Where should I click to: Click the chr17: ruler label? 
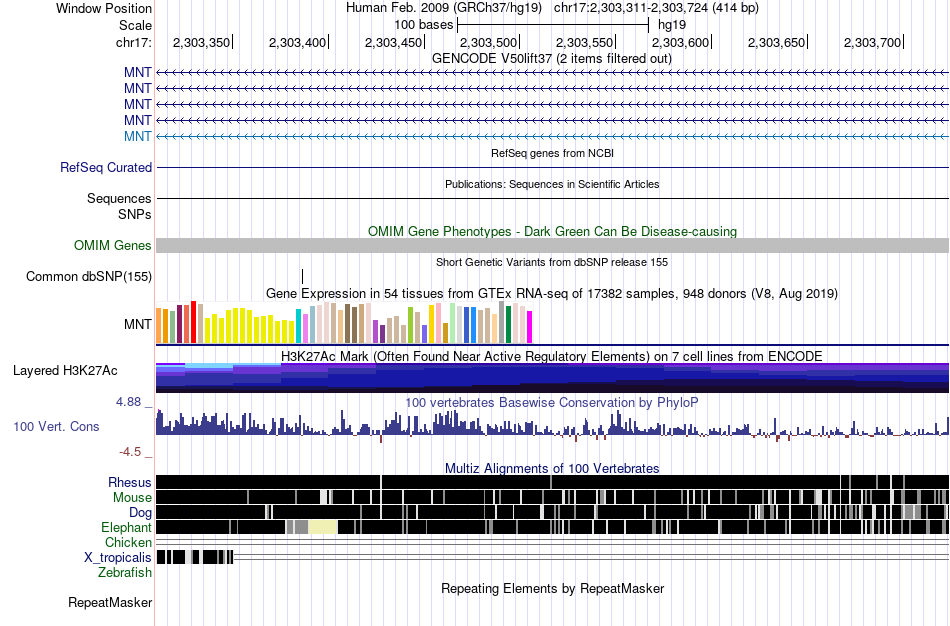[x=134, y=42]
